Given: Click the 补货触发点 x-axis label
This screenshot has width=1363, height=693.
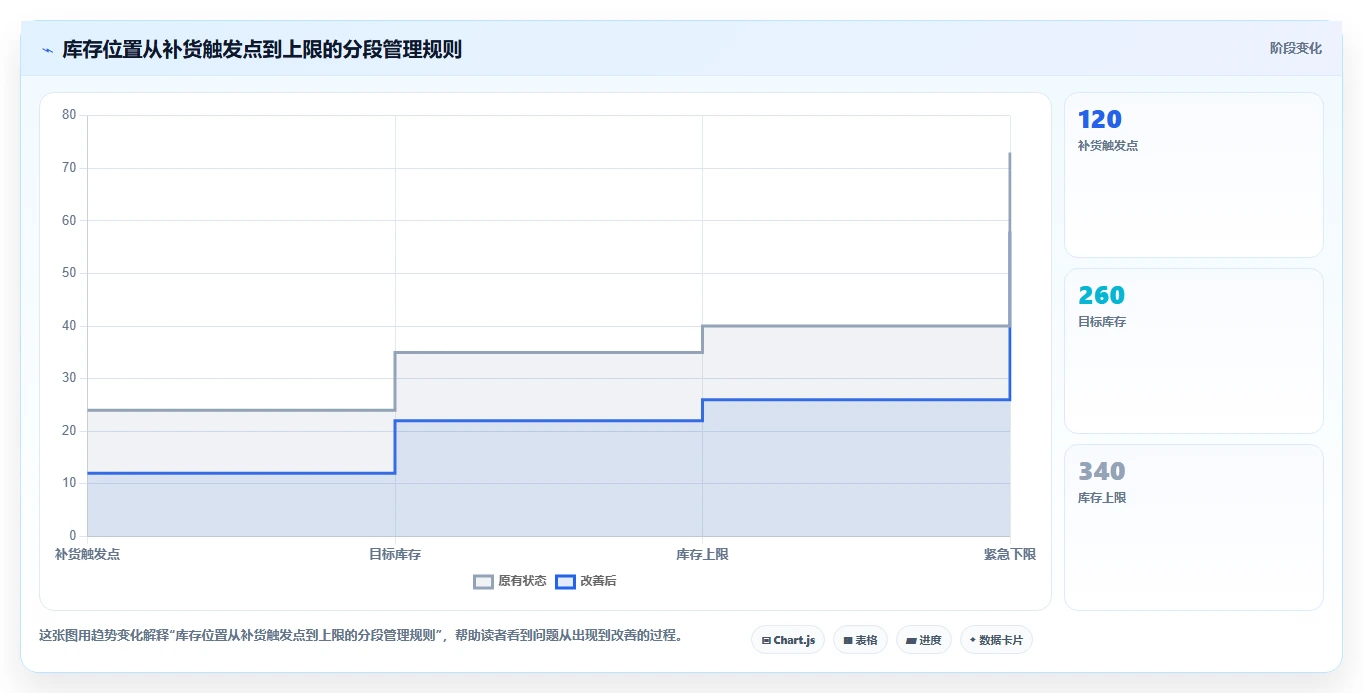Looking at the screenshot, I should coord(87,554).
